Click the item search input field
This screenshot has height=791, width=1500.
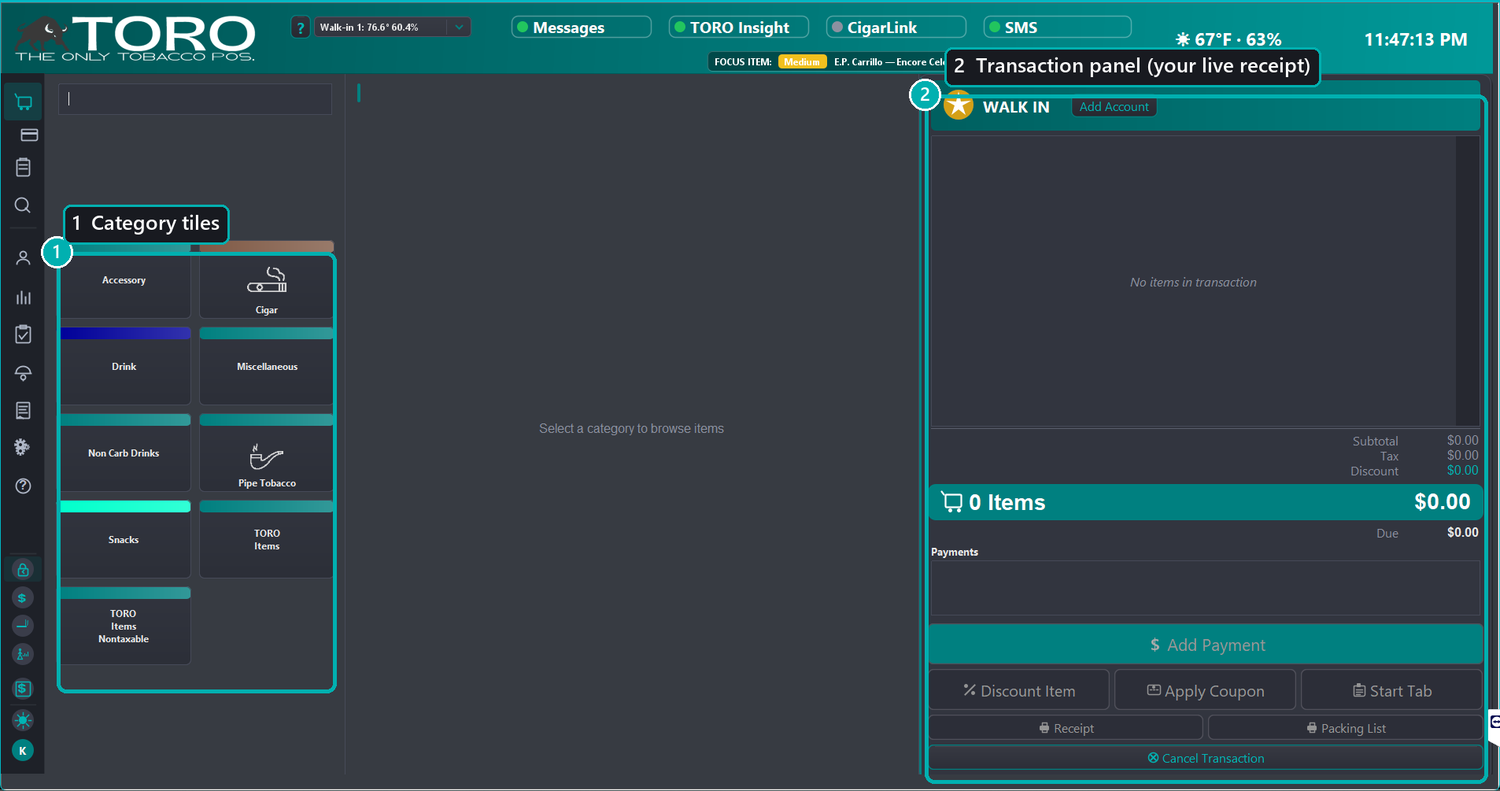(195, 99)
